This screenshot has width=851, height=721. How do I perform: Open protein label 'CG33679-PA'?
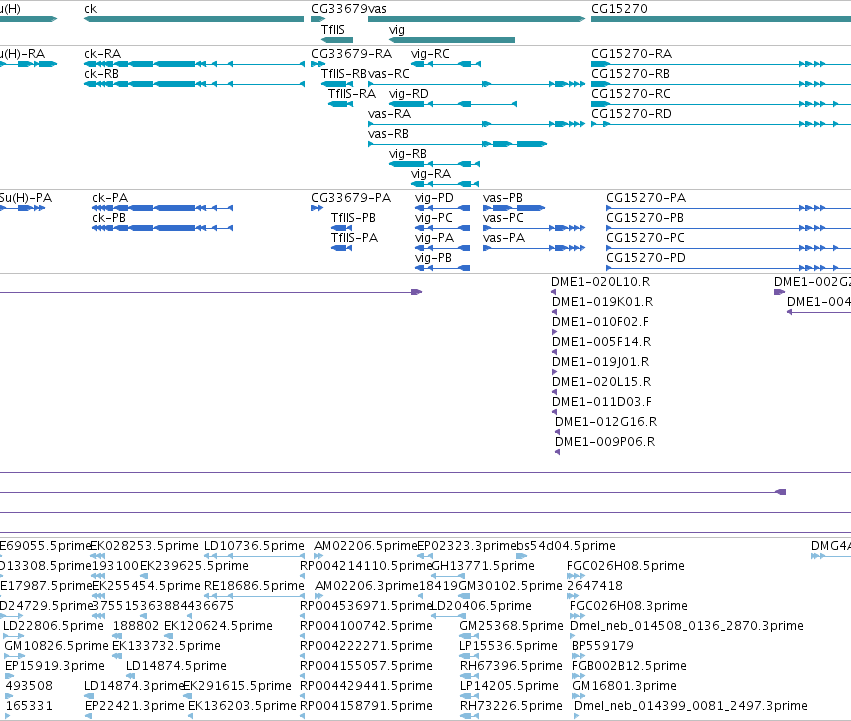(351, 198)
